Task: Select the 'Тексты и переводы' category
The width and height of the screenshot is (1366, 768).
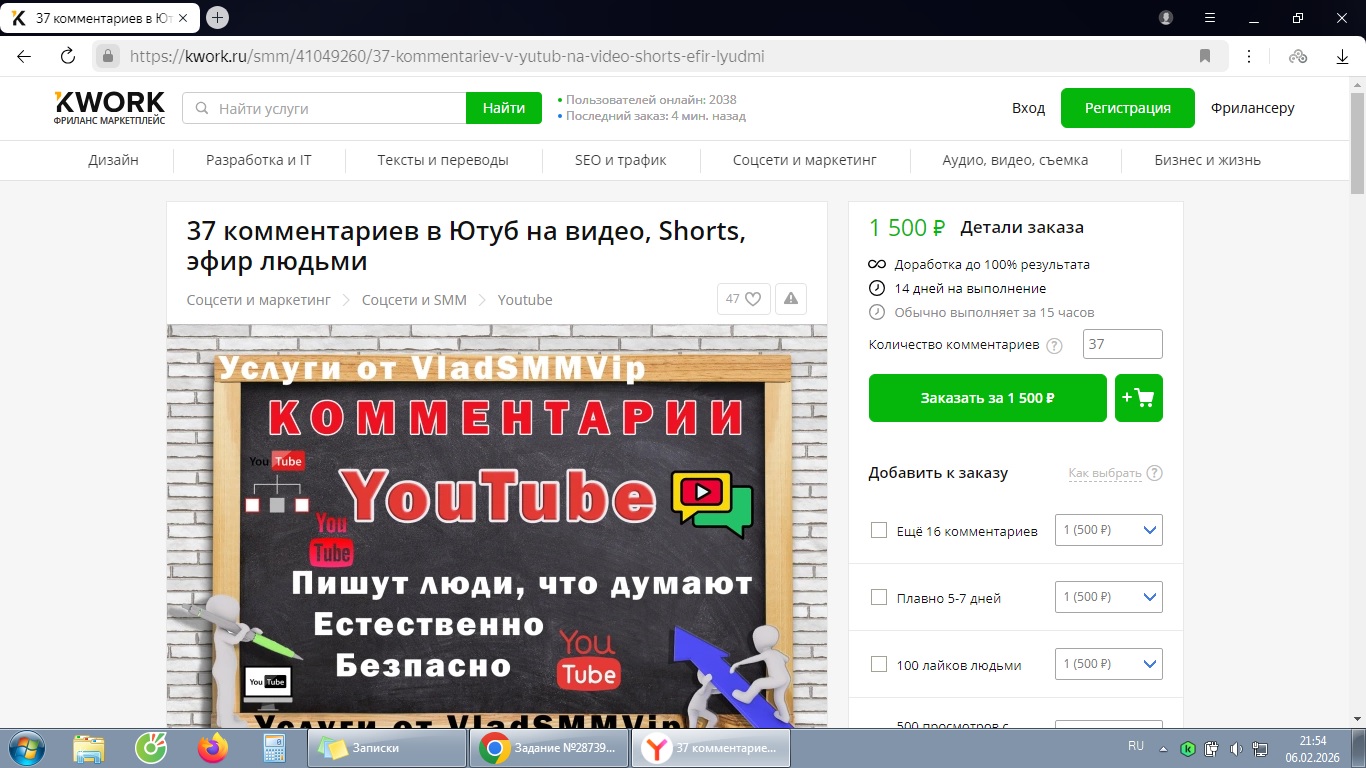Action: tap(443, 160)
